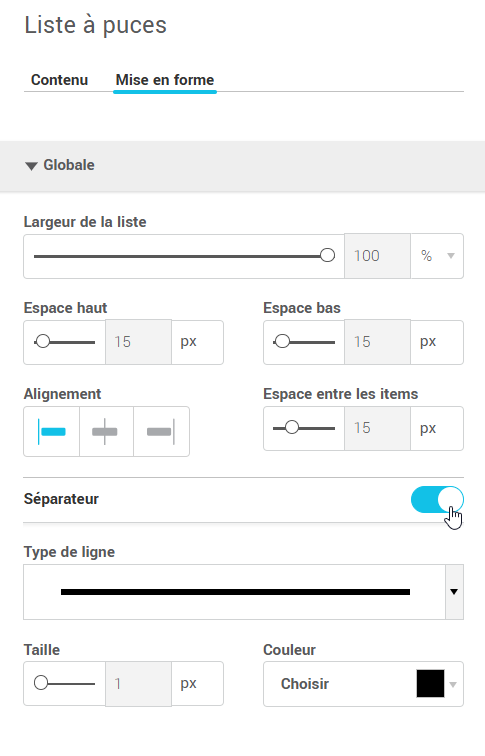Click the Taille value input field
Screen dimensions: 485x756
pyautogui.click(x=138, y=684)
